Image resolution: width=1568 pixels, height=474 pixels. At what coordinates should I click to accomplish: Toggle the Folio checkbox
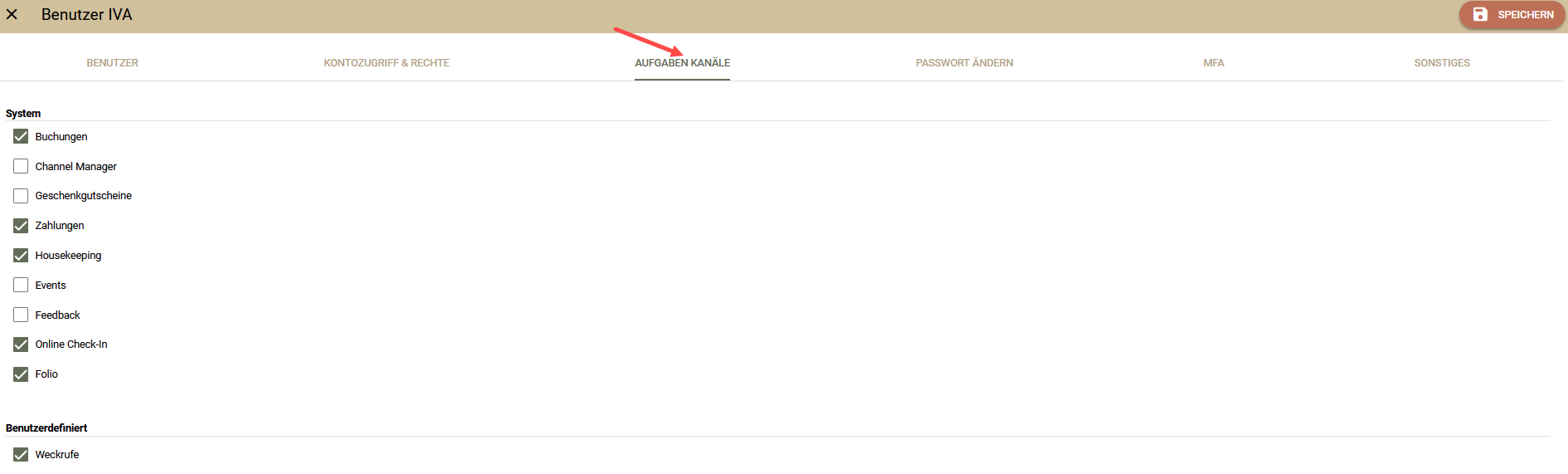[21, 374]
